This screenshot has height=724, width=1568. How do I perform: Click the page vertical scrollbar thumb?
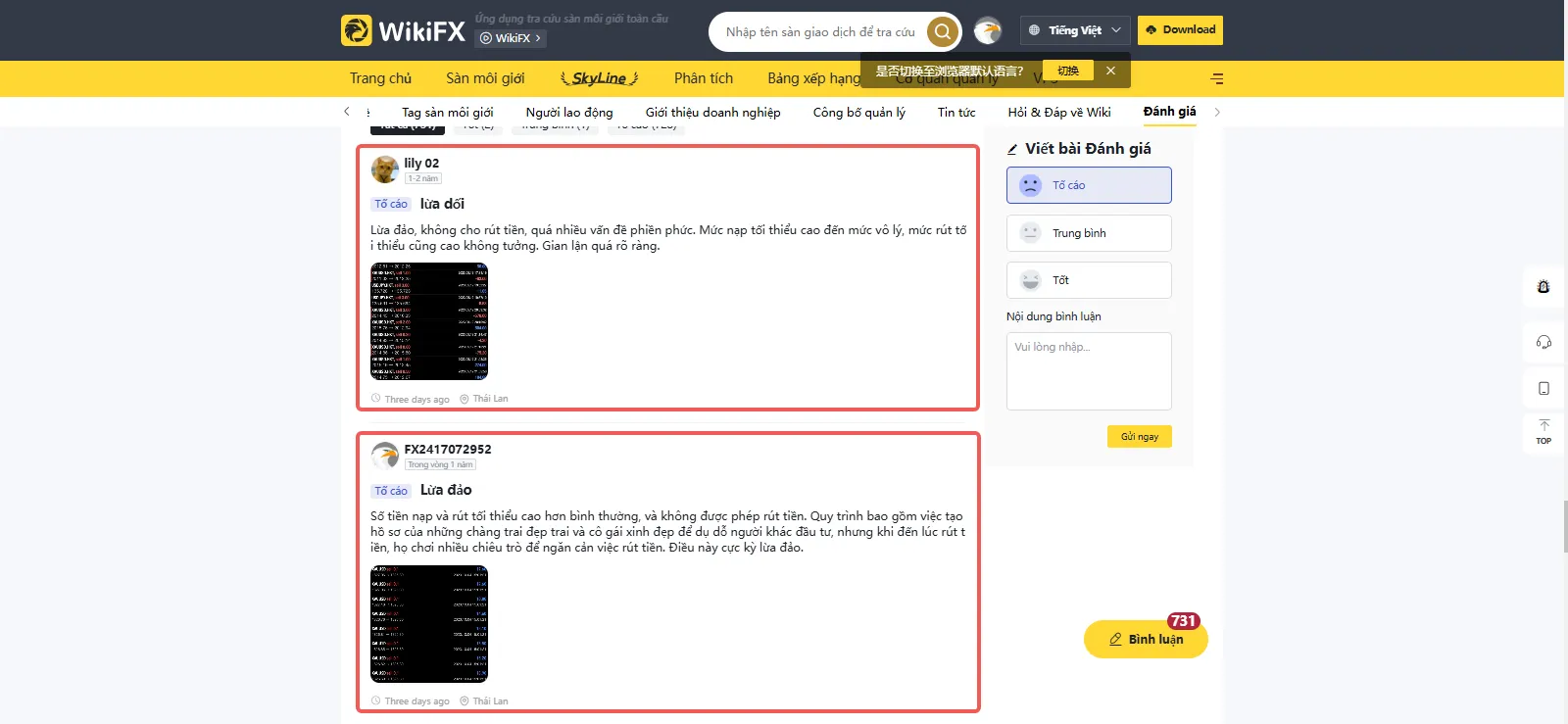[1564, 526]
